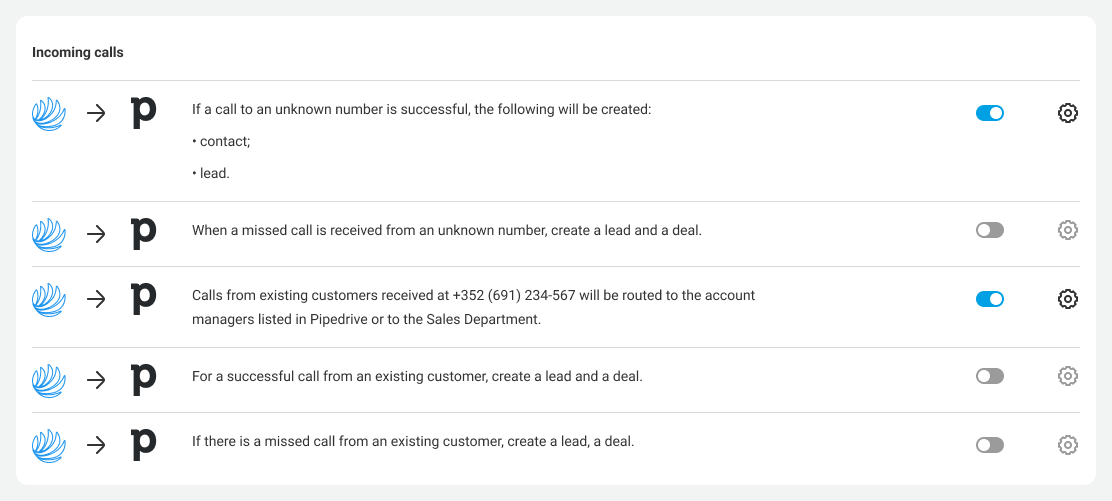Disable contact and lead creation for successful calls

pyautogui.click(x=989, y=113)
